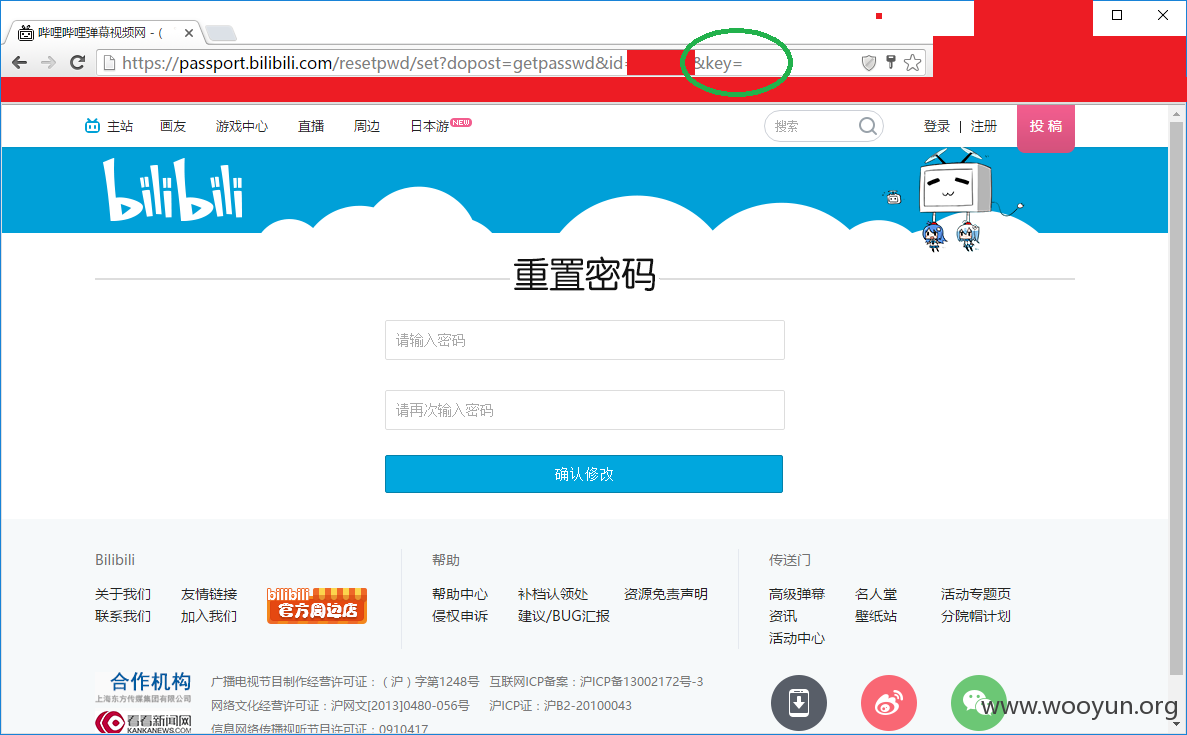Focus the 请输入密码 field

click(x=584, y=340)
